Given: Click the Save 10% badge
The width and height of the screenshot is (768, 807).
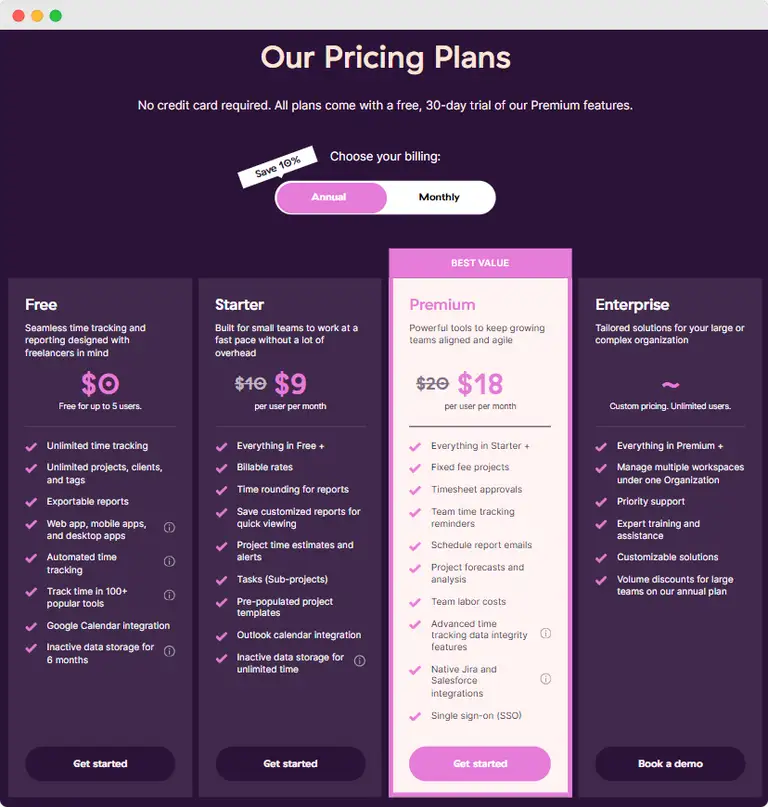Looking at the screenshot, I should click(277, 167).
